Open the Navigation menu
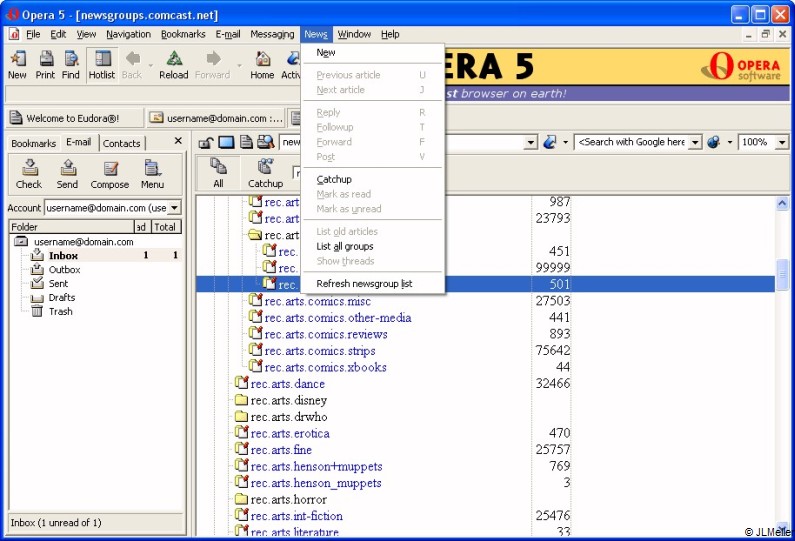Screen dimensions: 795x541 128,34
